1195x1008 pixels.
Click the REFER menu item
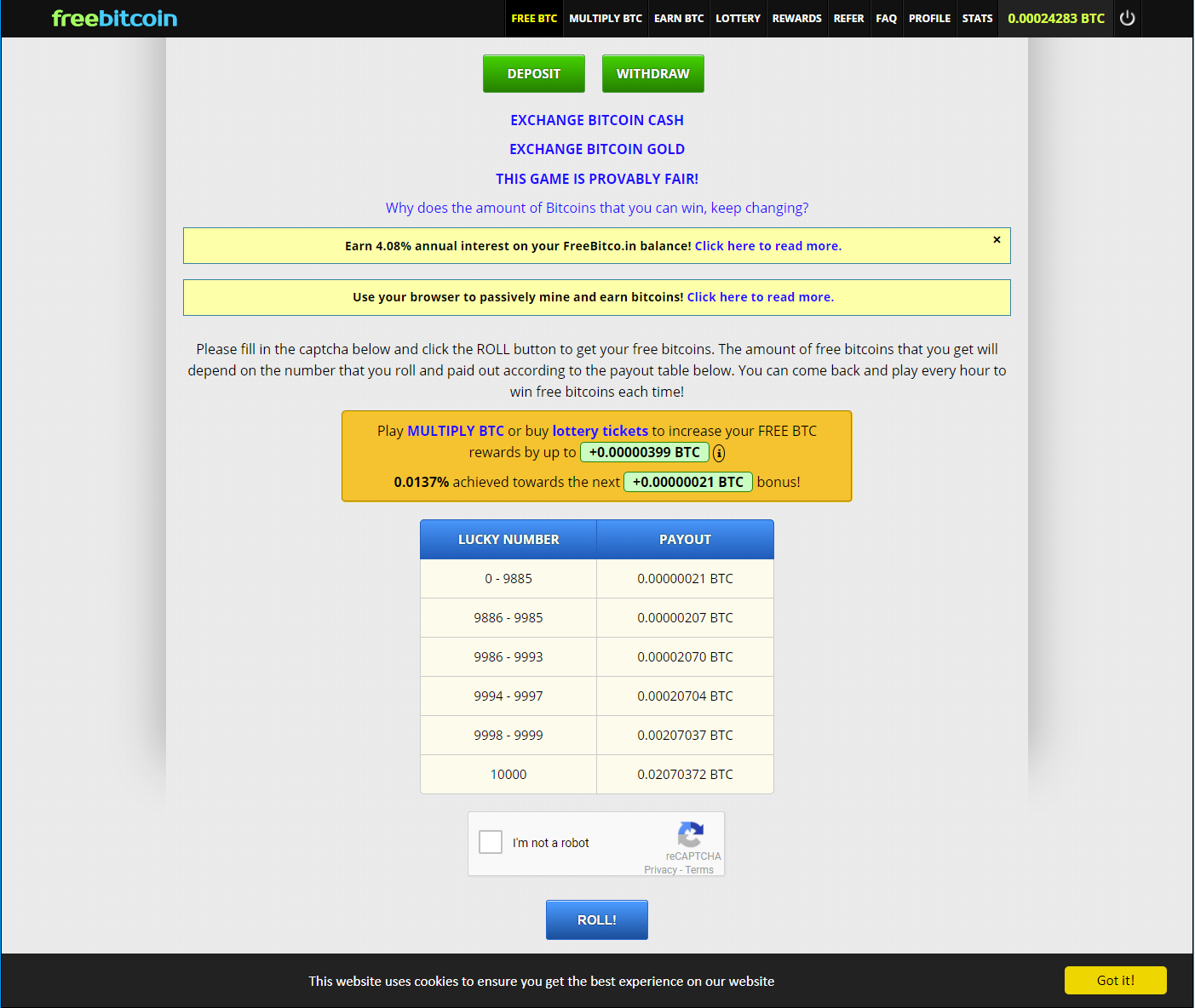point(848,18)
